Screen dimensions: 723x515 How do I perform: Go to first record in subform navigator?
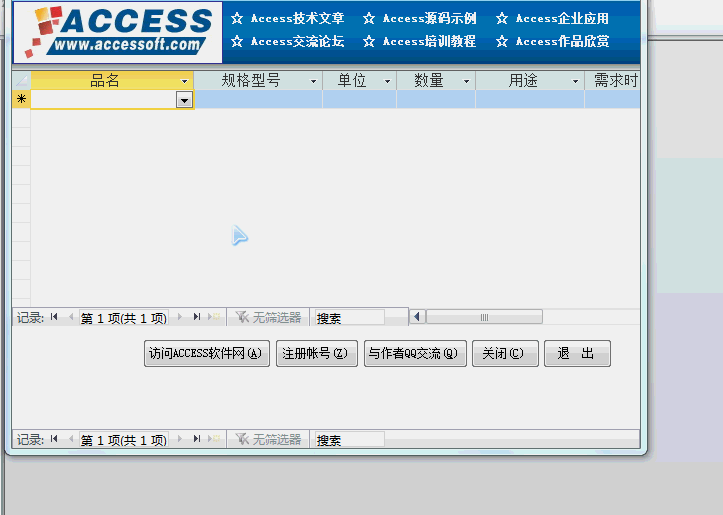point(54,317)
